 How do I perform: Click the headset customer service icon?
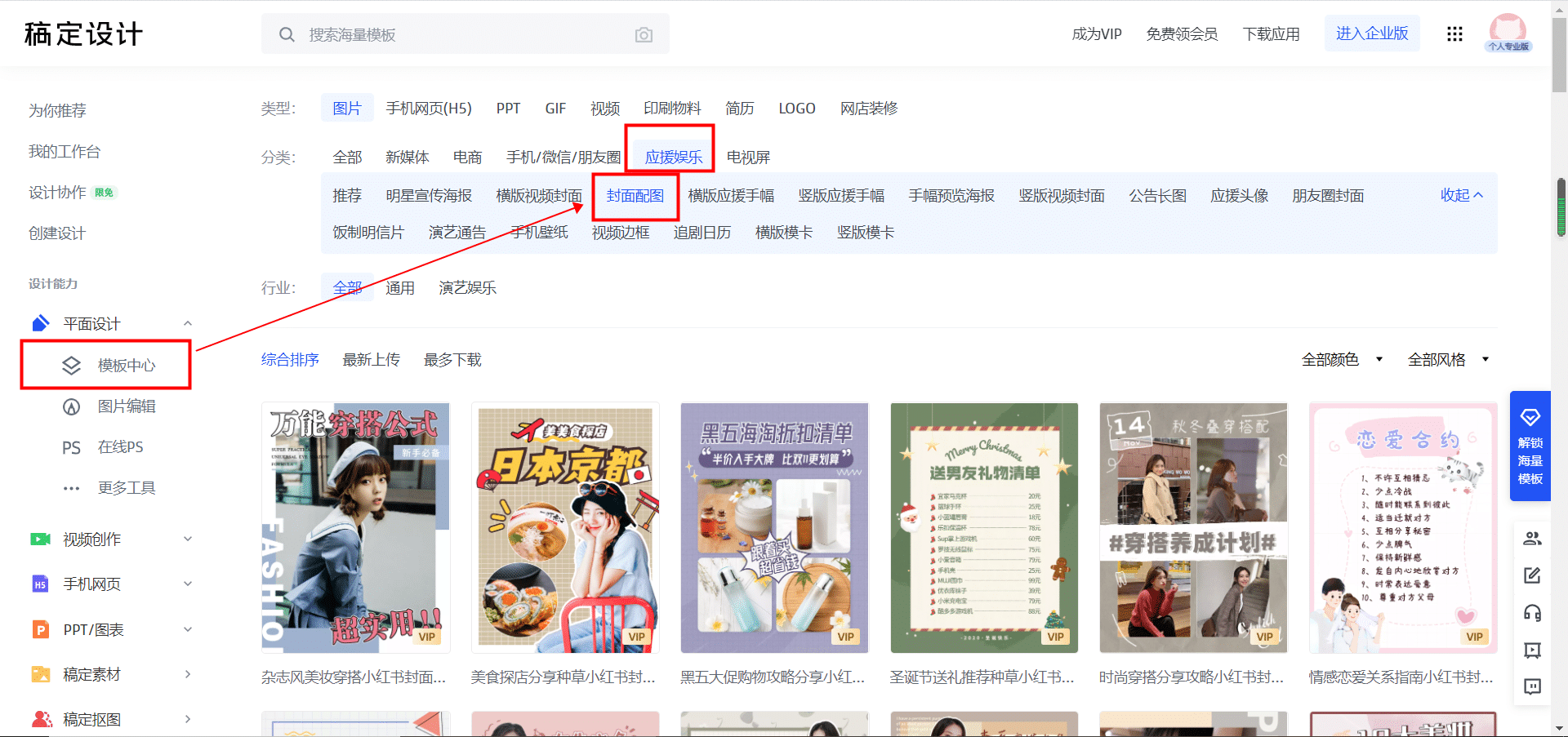(1532, 613)
